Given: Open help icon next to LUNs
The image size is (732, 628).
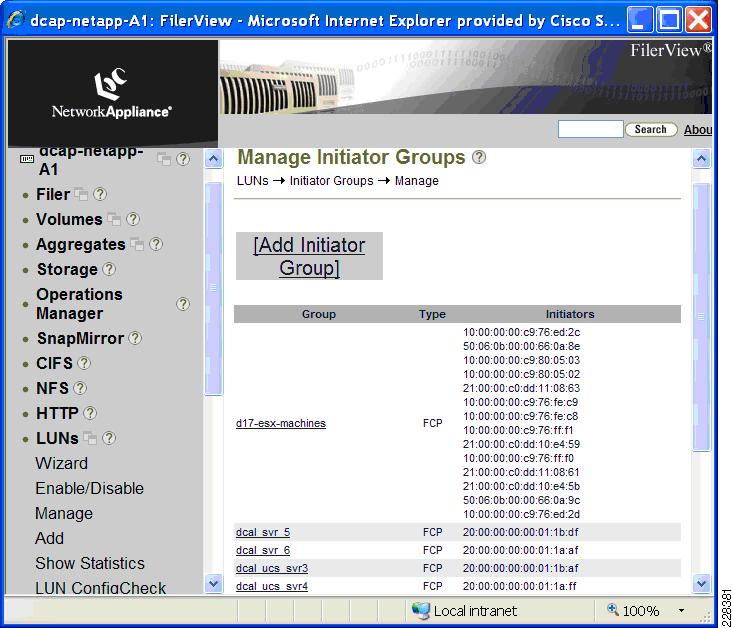Looking at the screenshot, I should coord(109,438).
